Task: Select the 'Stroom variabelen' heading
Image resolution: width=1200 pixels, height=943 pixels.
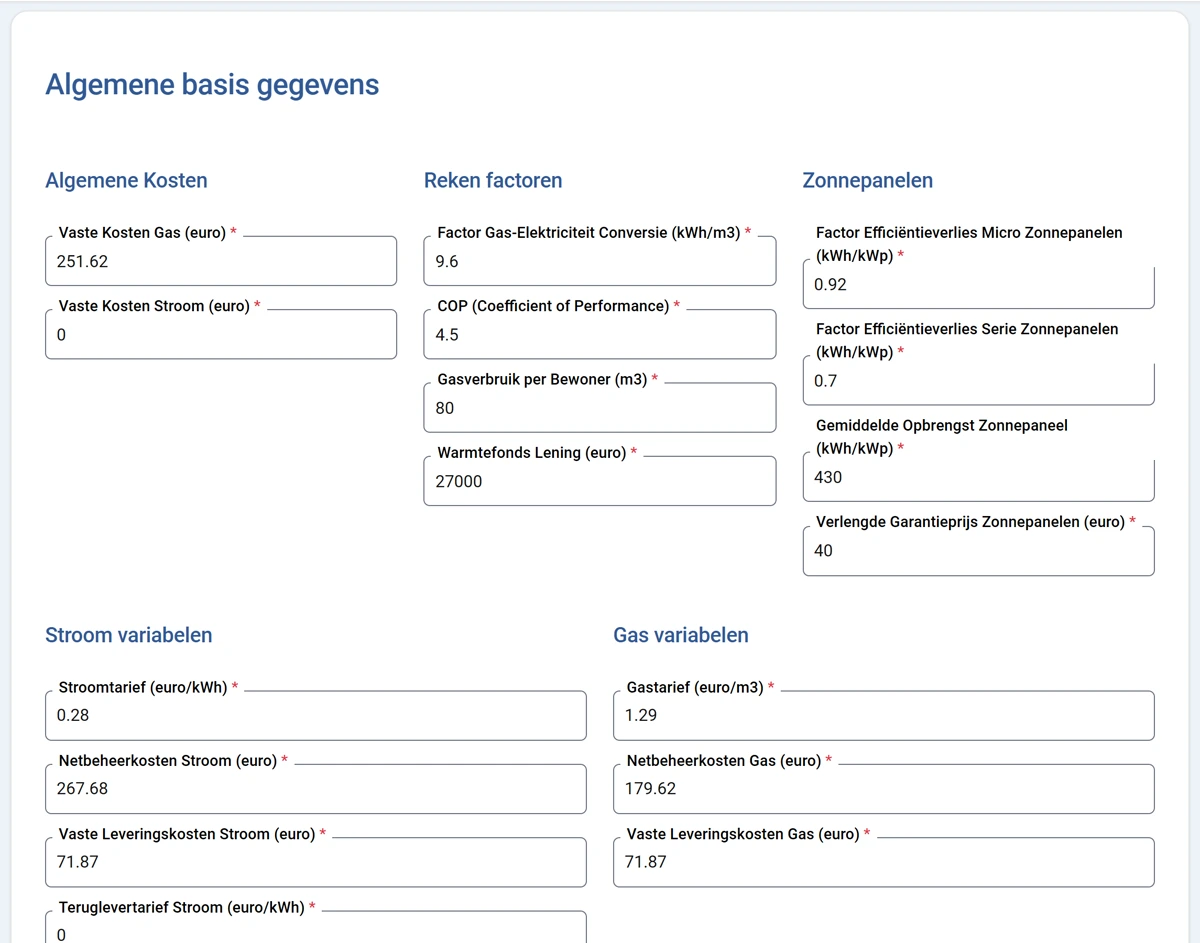Action: [x=129, y=635]
